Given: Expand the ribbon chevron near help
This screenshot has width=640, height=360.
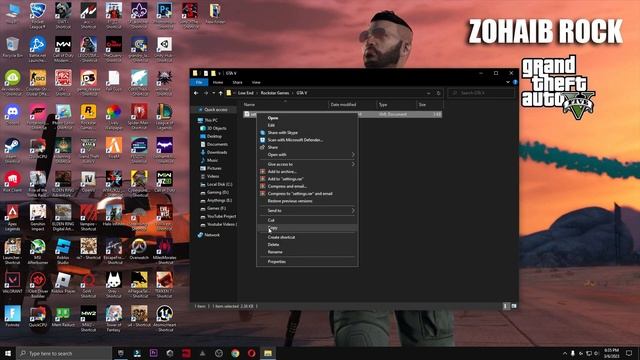Looking at the screenshot, I should (508, 82).
